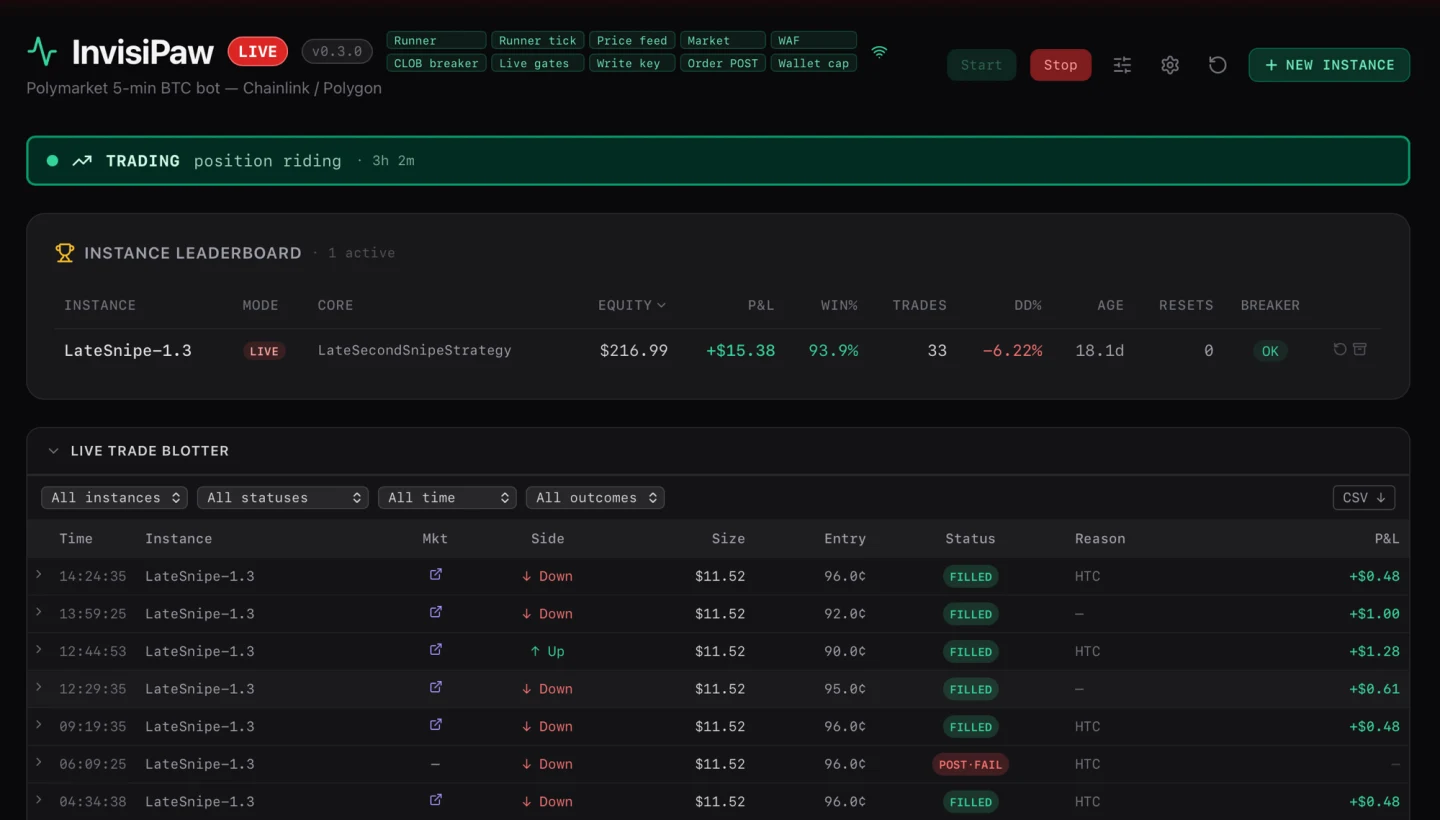Click the InvisiPaw pulse logo icon
Image resolution: width=1440 pixels, height=820 pixels.
click(x=42, y=51)
